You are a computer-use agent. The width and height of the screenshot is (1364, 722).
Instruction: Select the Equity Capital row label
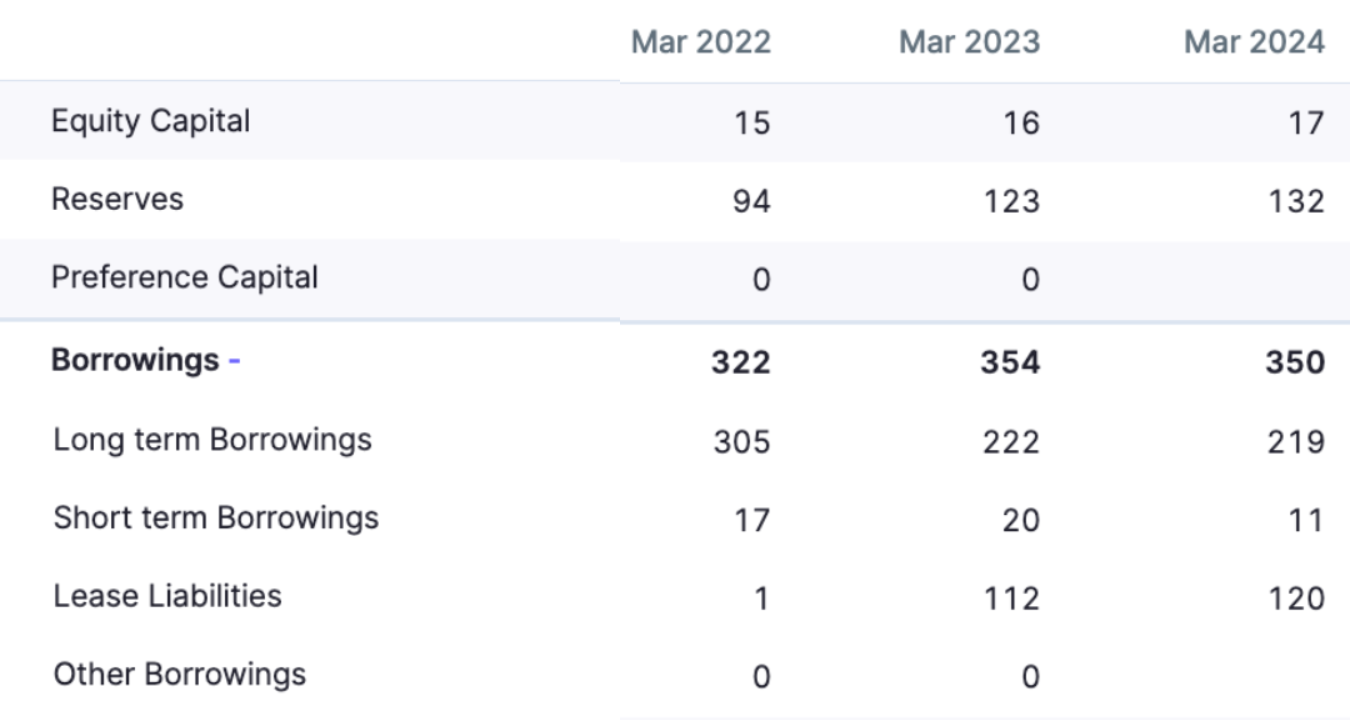(151, 121)
